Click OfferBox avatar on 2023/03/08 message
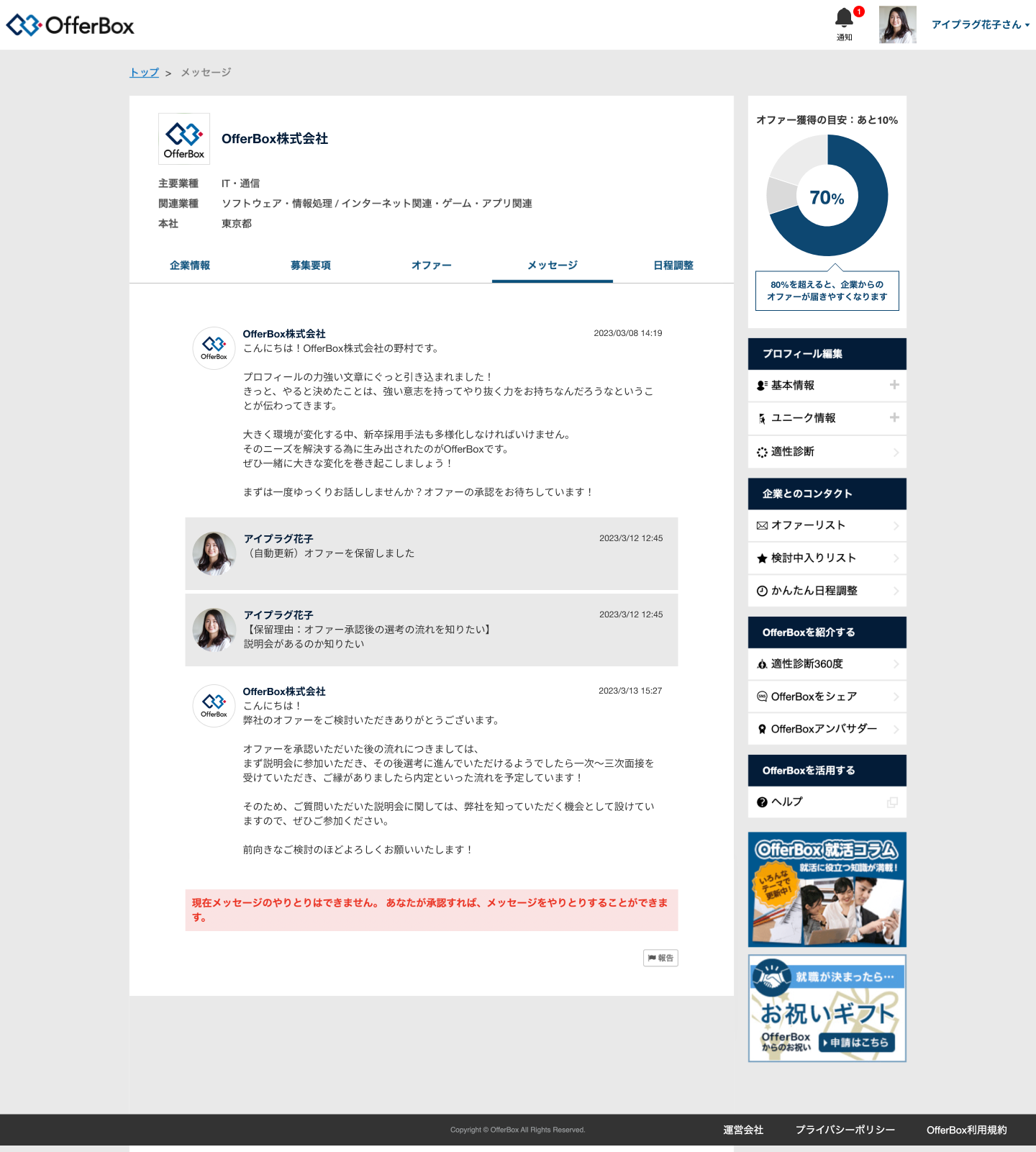1036x1152 pixels. 214,348
